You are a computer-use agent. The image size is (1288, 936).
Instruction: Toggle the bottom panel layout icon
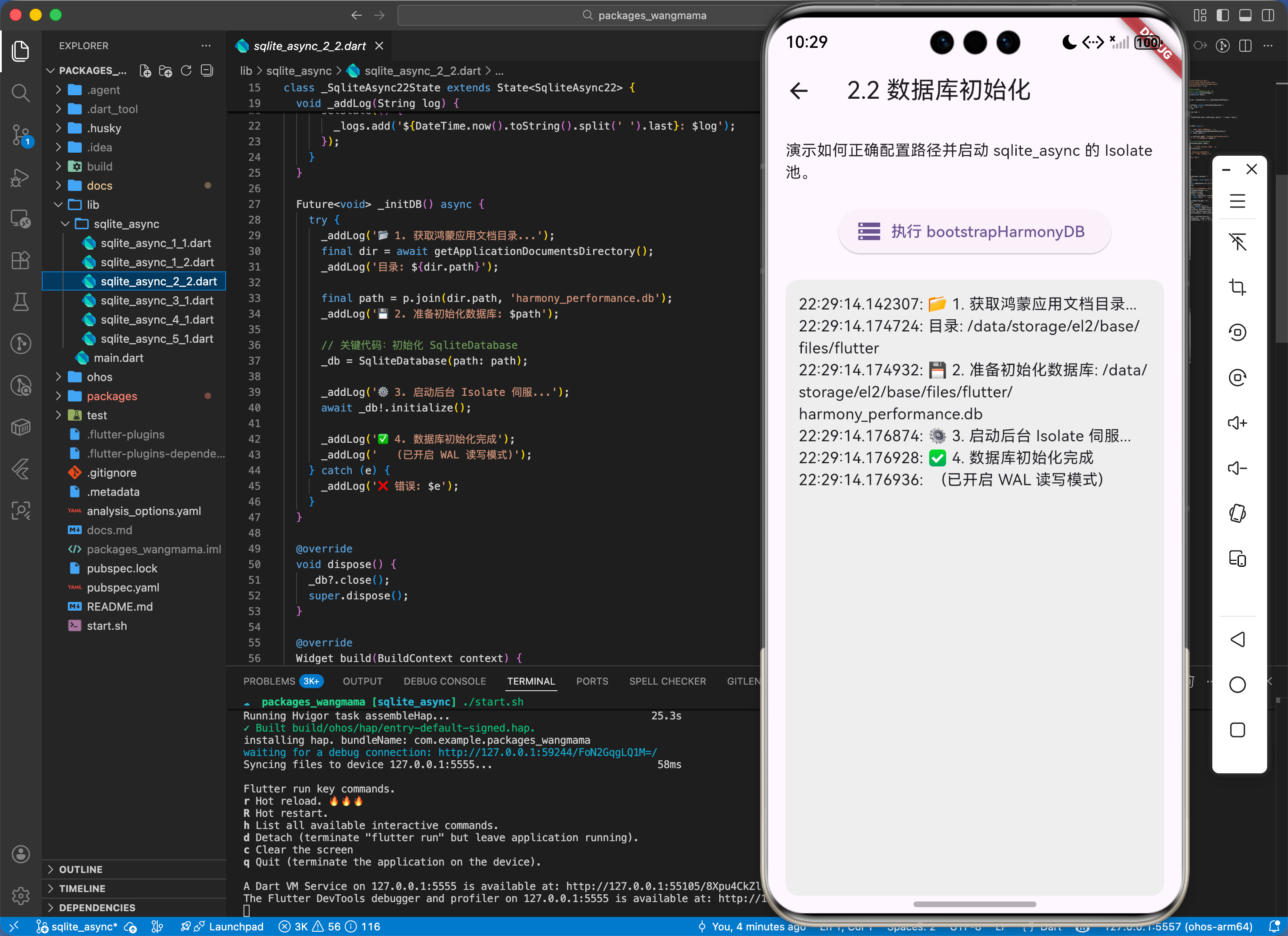tap(1245, 15)
